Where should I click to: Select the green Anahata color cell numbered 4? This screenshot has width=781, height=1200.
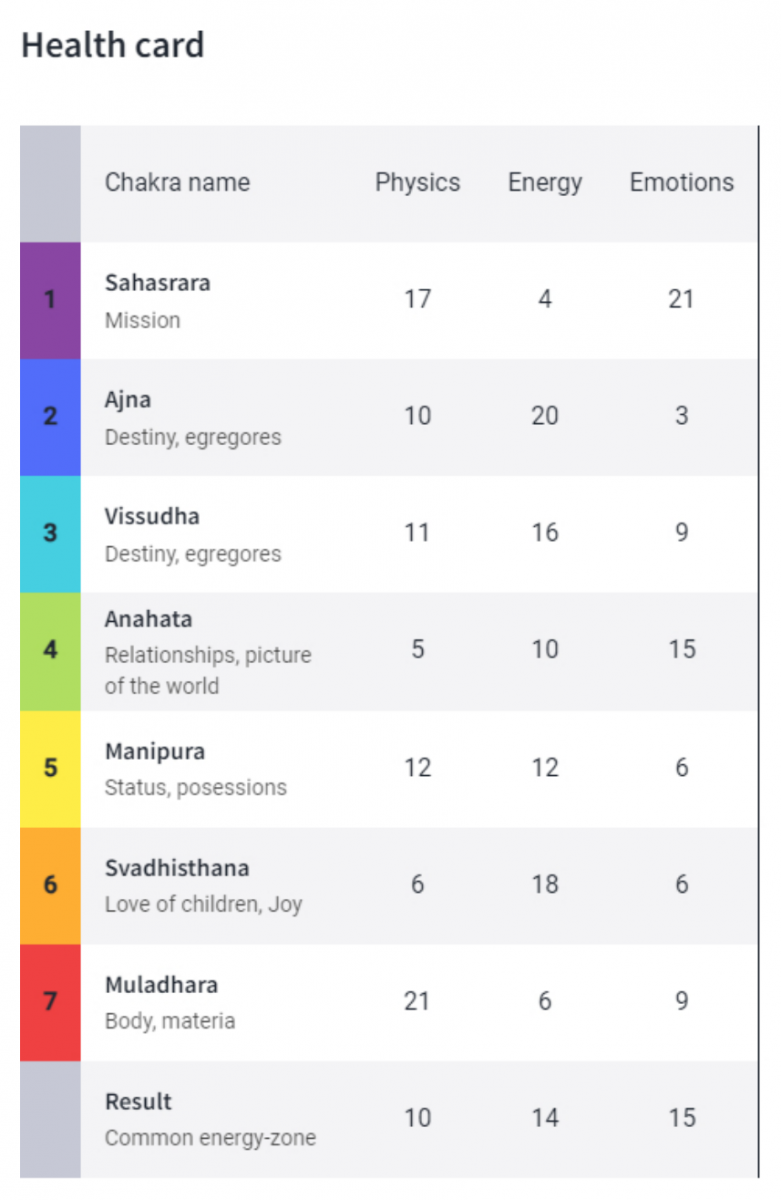50,651
